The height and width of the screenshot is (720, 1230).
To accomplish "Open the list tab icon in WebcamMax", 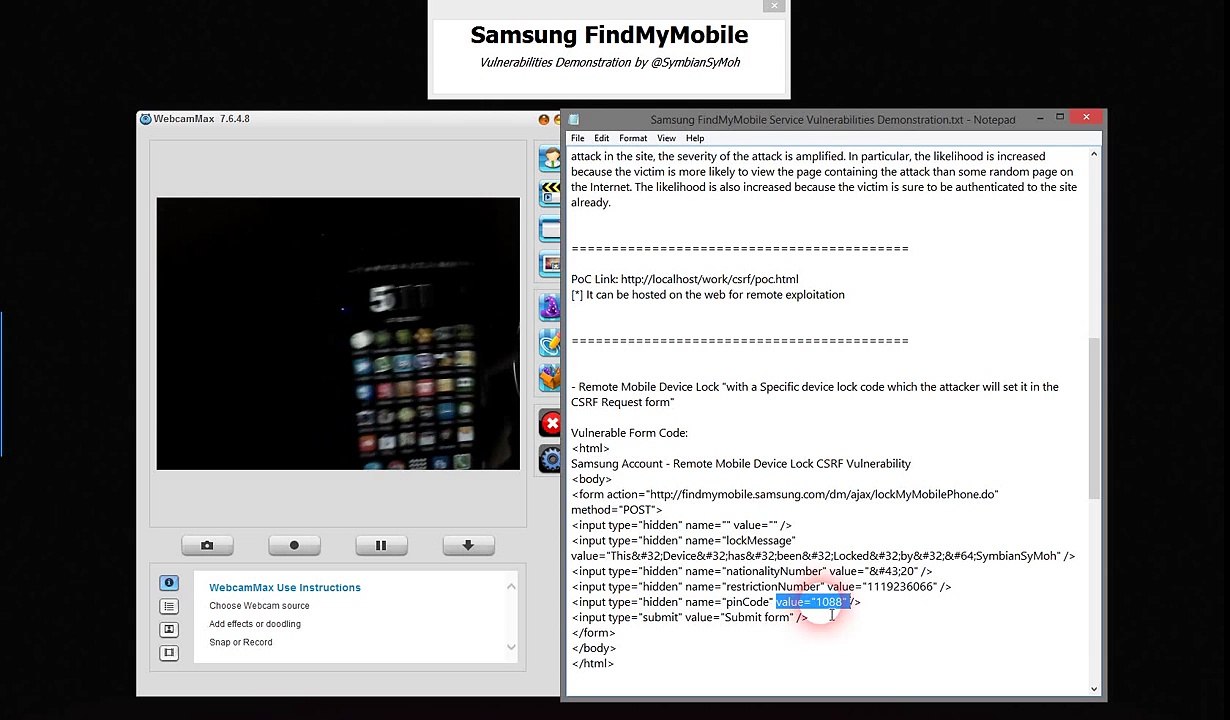I will coord(168,606).
